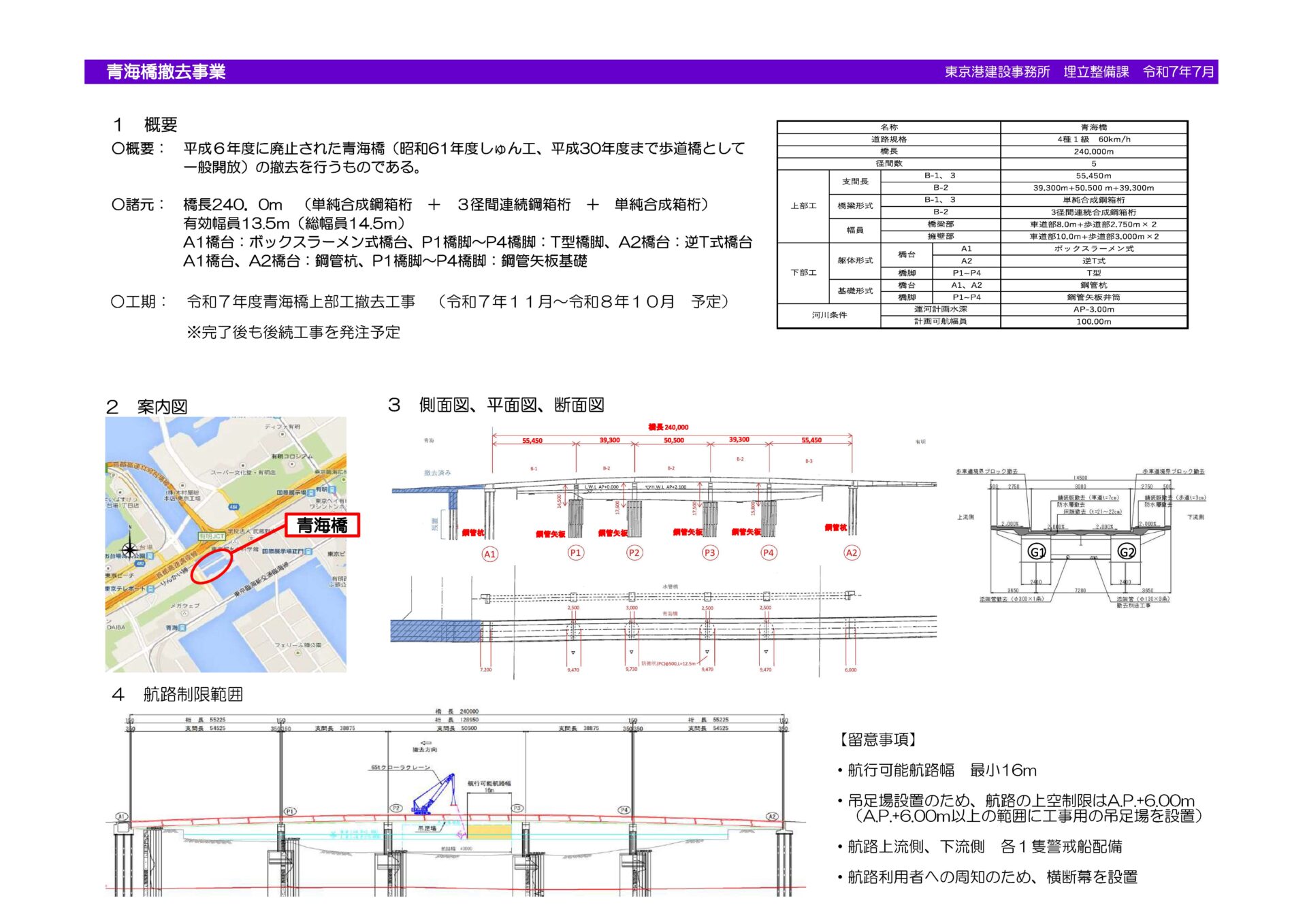Click the red 橋長 240,000 dimension label
1307x924 pixels.
668,427
